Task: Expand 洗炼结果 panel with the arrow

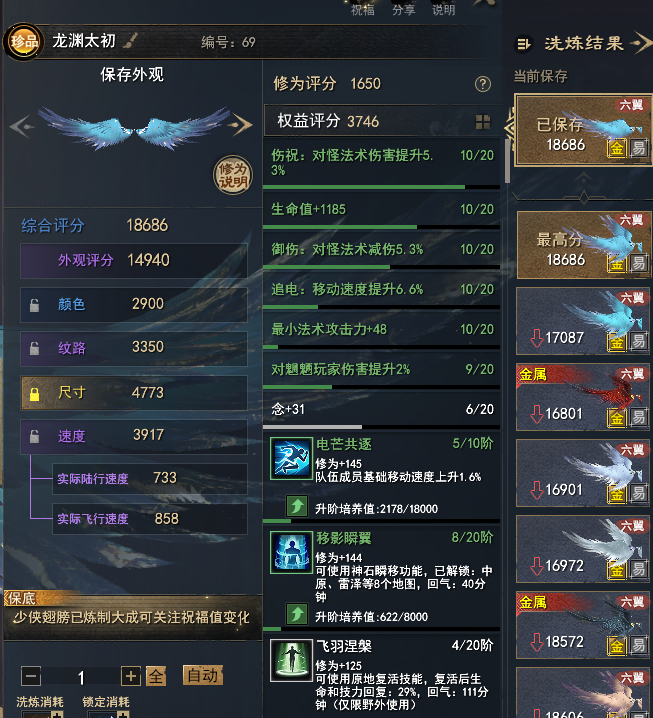Action: [x=642, y=44]
